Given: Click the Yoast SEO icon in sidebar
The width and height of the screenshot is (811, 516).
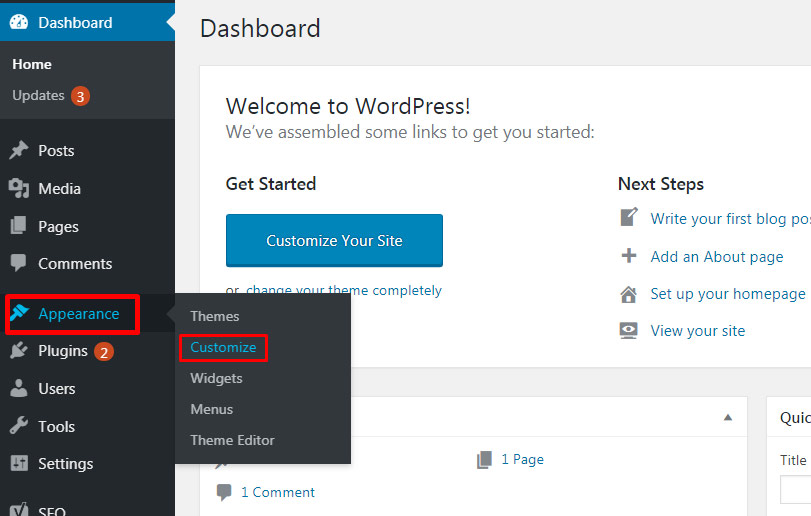Looking at the screenshot, I should (x=19, y=509).
